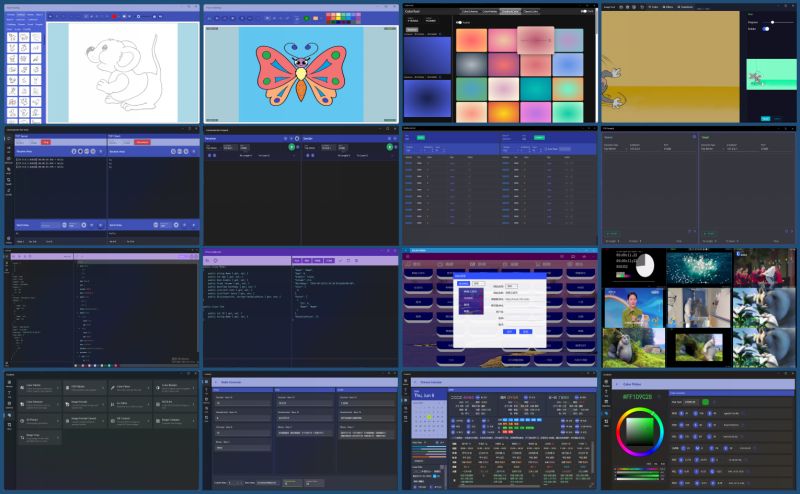Select the solid teal gradient tile
Screen dimensions: 800x494
[535, 88]
